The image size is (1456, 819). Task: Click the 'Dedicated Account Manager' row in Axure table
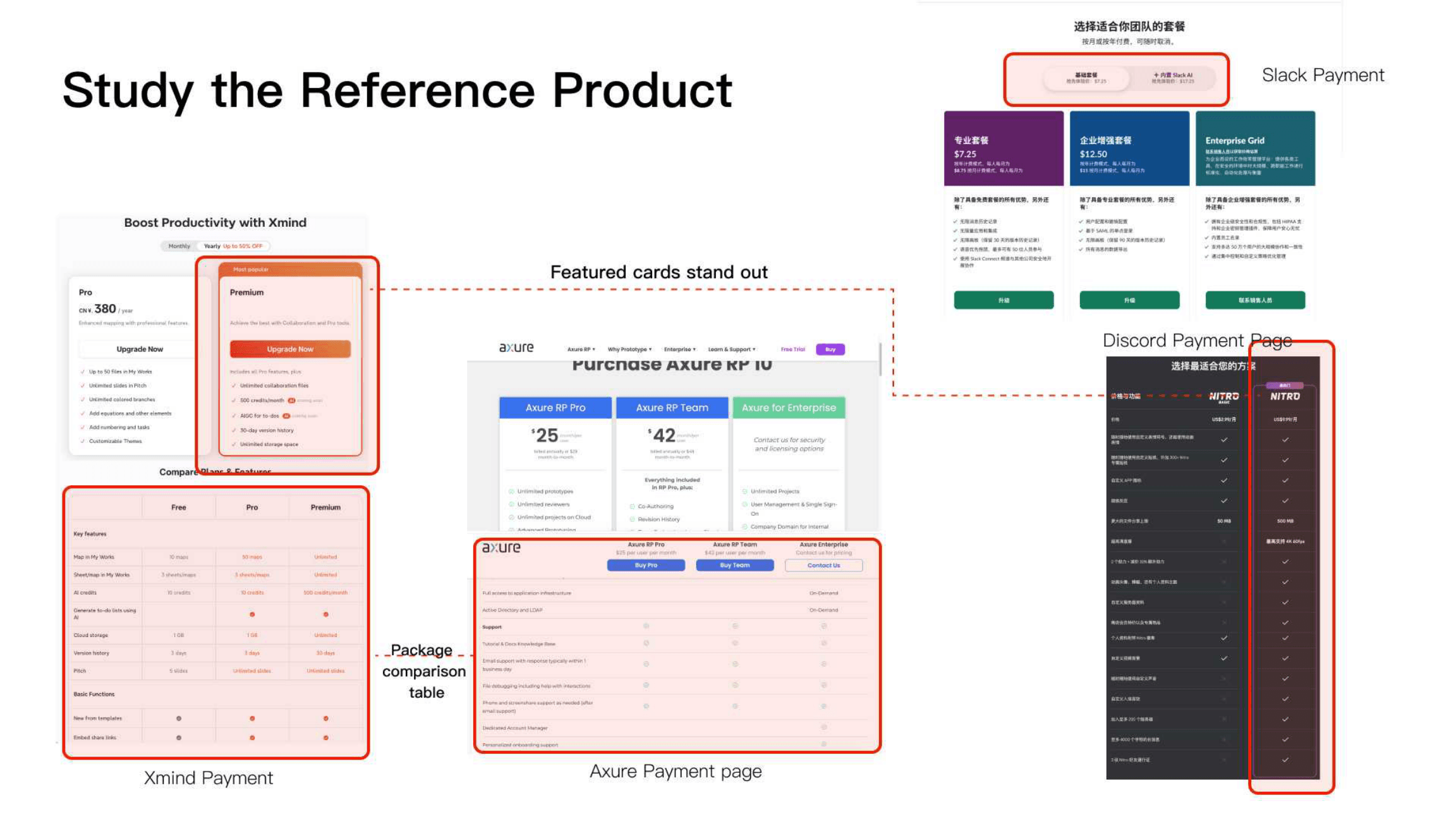tap(675, 728)
